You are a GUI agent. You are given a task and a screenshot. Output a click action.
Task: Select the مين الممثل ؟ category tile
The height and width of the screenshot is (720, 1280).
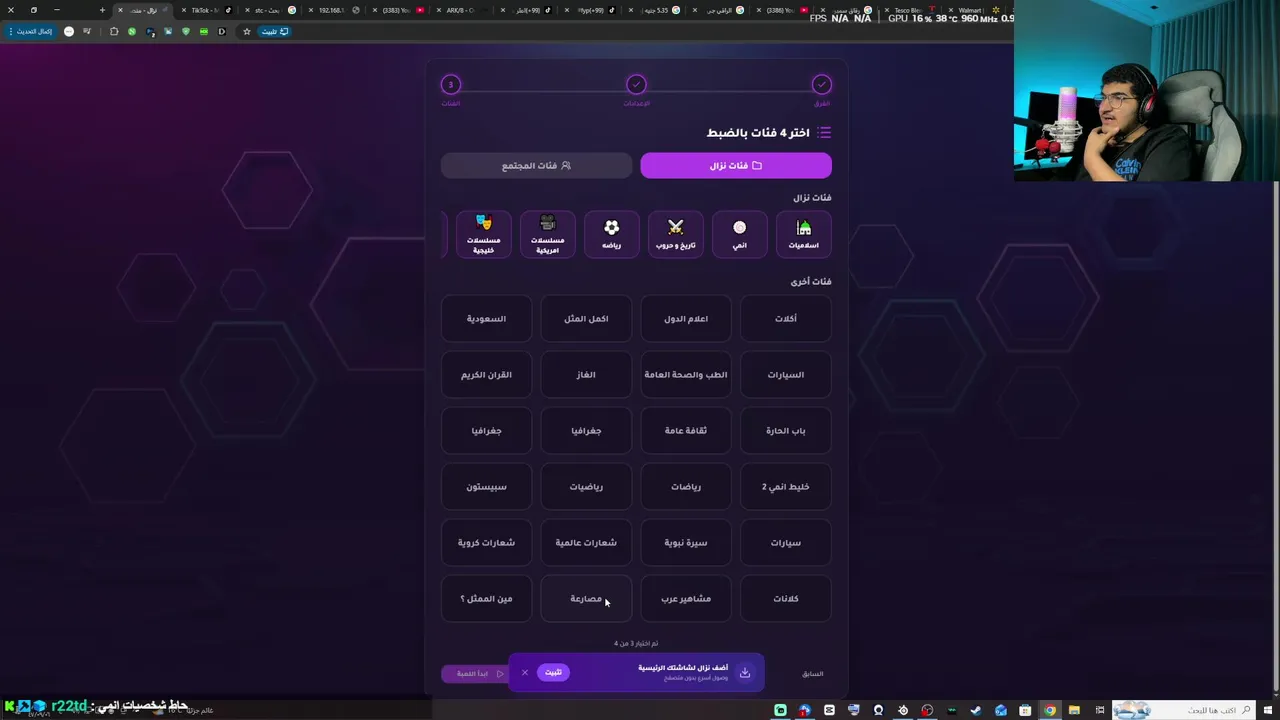(x=486, y=599)
